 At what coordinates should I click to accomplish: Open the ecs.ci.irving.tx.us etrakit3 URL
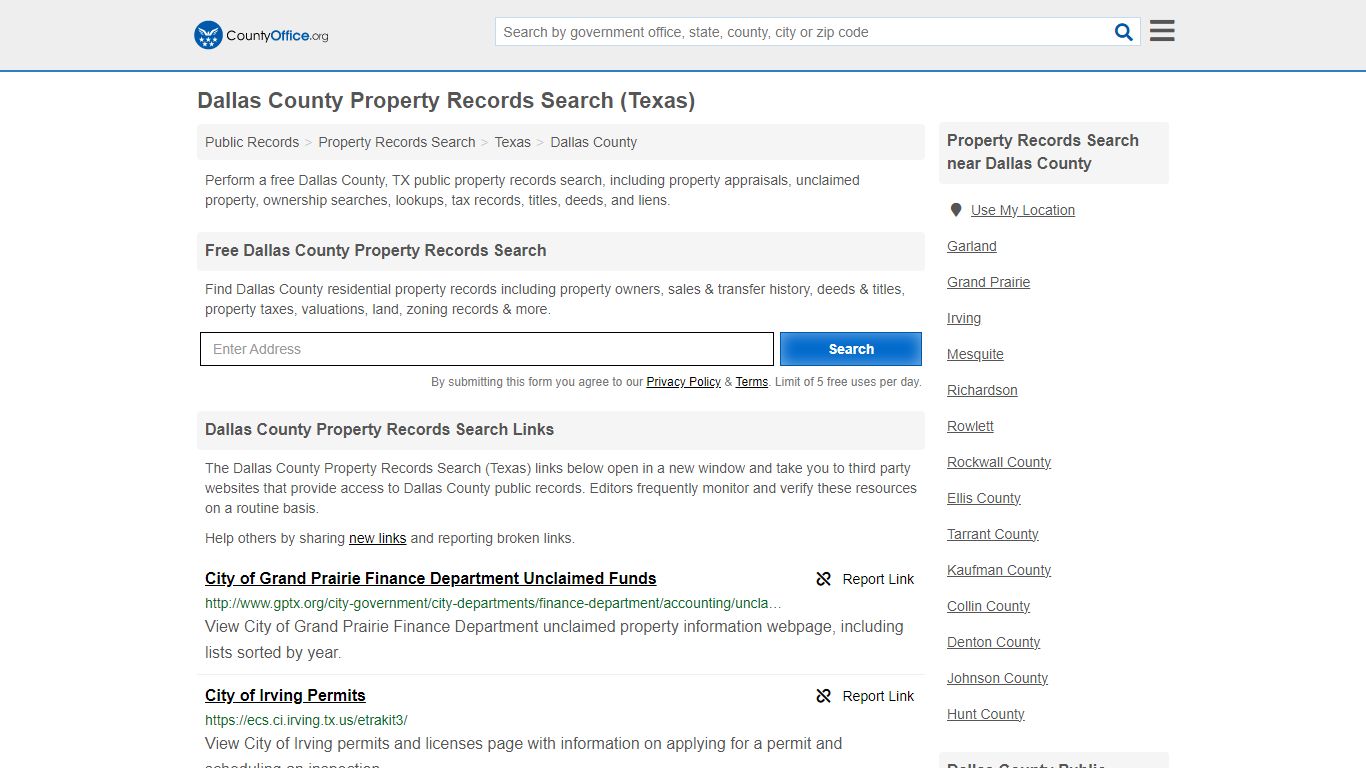(306, 720)
